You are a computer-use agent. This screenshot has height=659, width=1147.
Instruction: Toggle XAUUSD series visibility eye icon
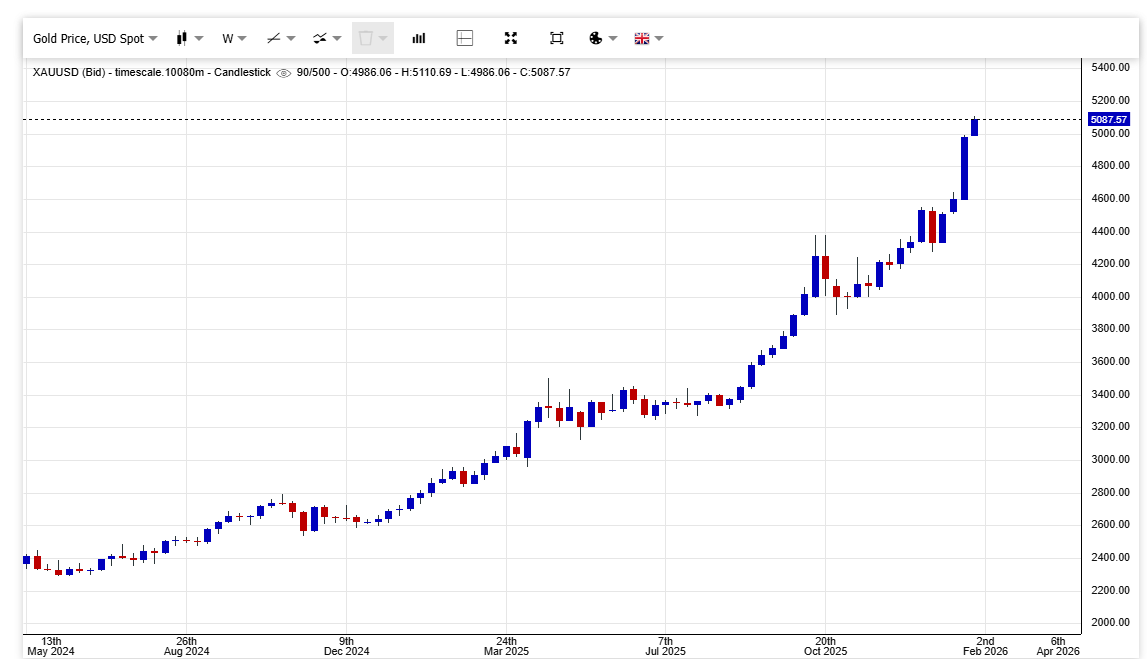click(x=284, y=73)
